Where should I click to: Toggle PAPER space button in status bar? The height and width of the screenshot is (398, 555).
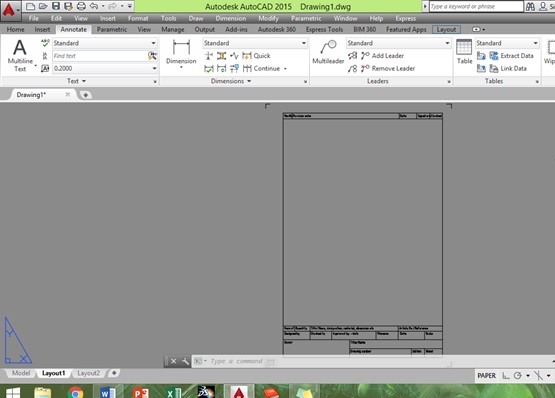486,376
